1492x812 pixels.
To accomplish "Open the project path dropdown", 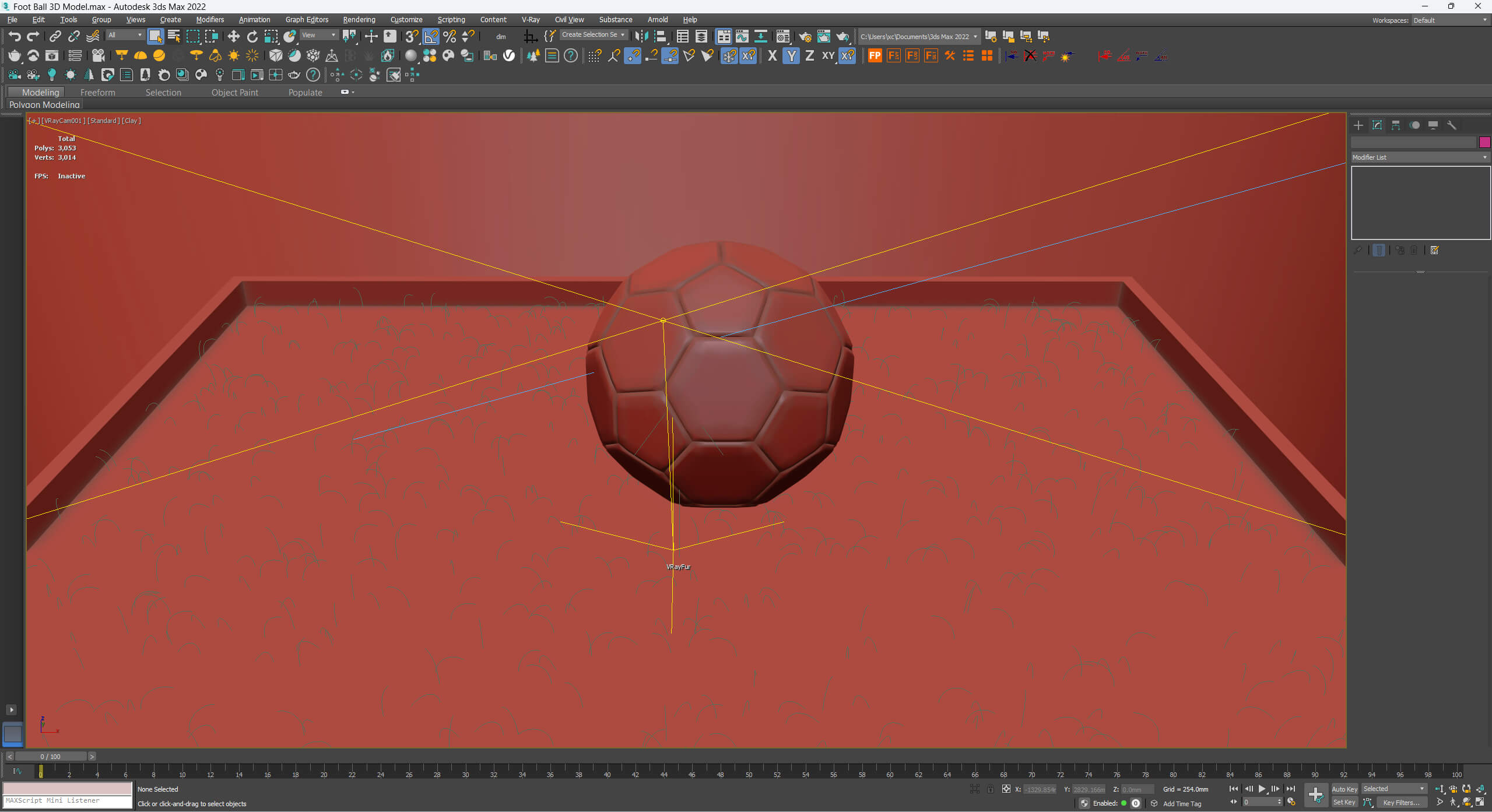I will coord(918,36).
